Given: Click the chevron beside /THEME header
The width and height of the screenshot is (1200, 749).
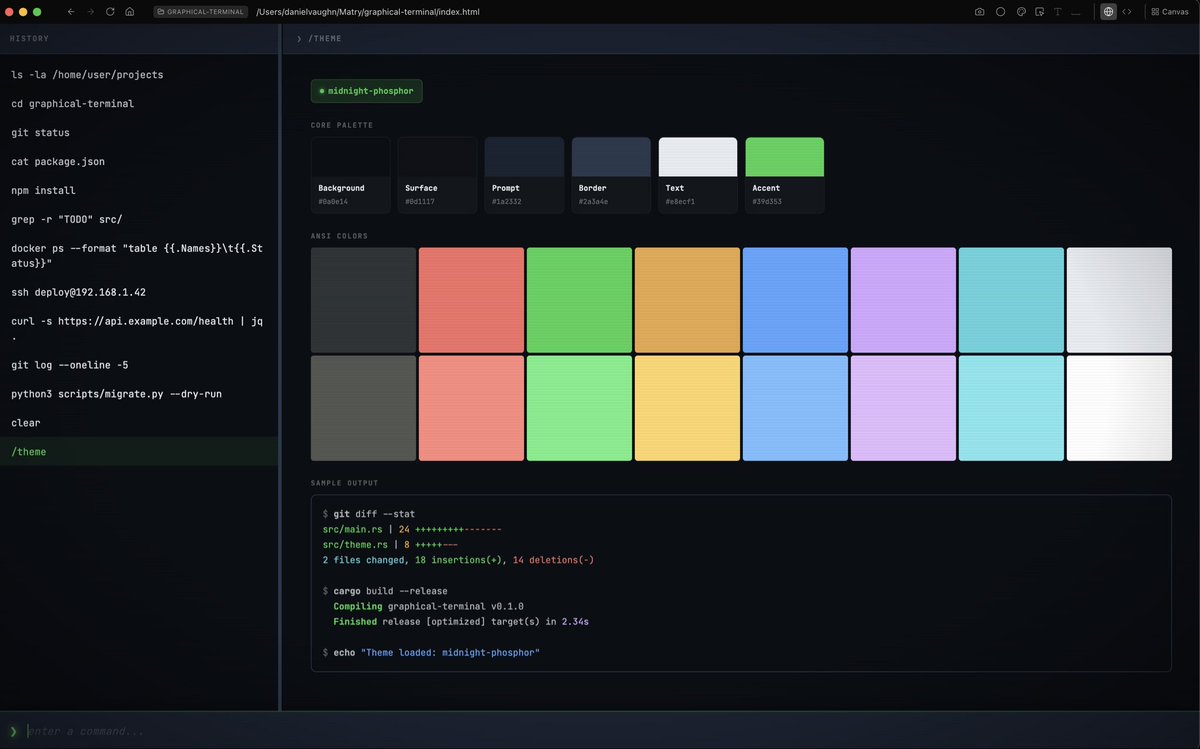Looking at the screenshot, I should [299, 39].
